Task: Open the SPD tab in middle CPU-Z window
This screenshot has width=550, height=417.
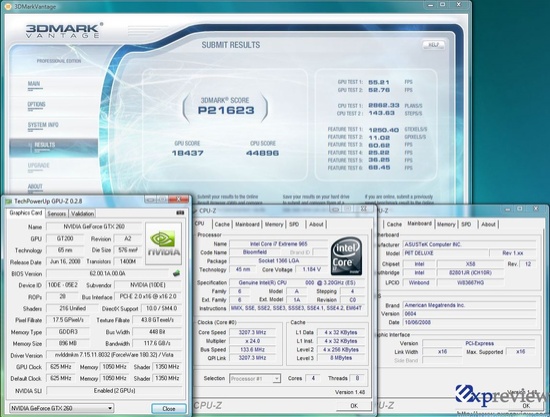Action: click(x=294, y=224)
